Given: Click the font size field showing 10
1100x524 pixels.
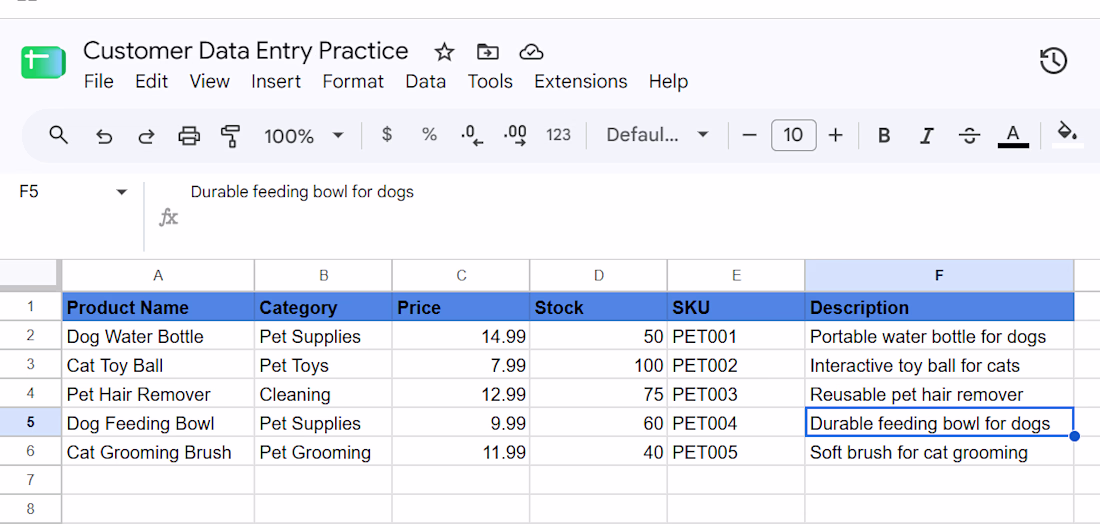Looking at the screenshot, I should click(793, 135).
